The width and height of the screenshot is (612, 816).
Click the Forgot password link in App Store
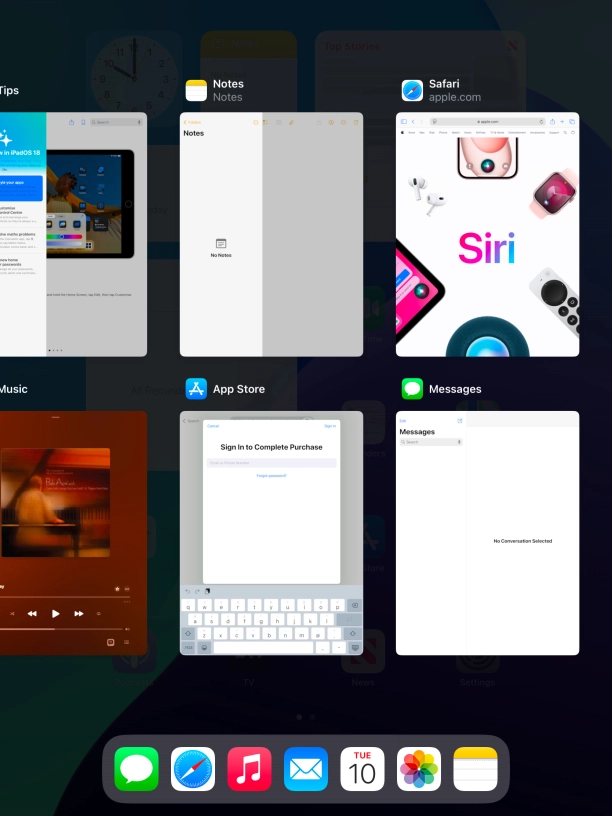271,475
